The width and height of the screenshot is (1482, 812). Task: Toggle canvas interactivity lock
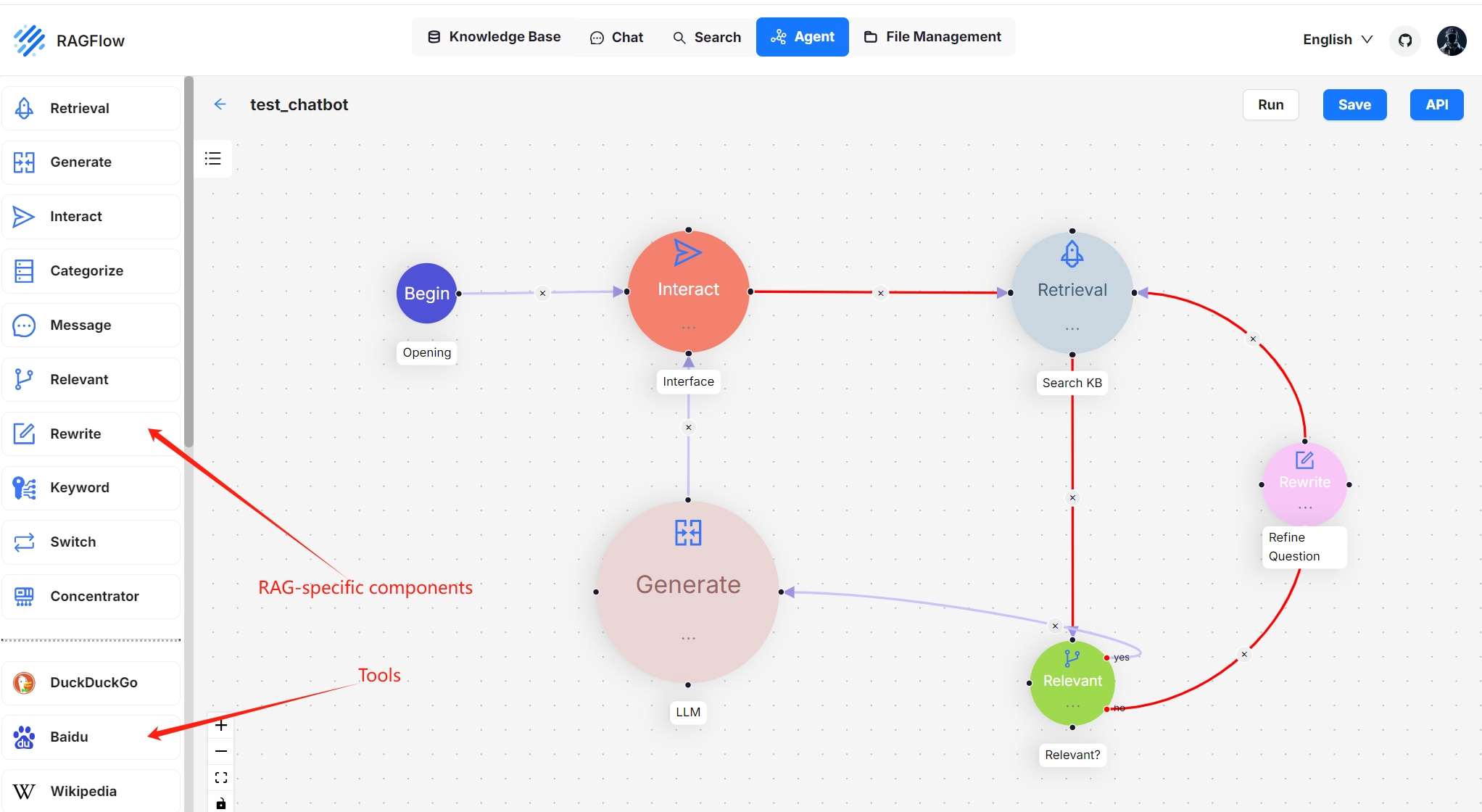point(221,803)
